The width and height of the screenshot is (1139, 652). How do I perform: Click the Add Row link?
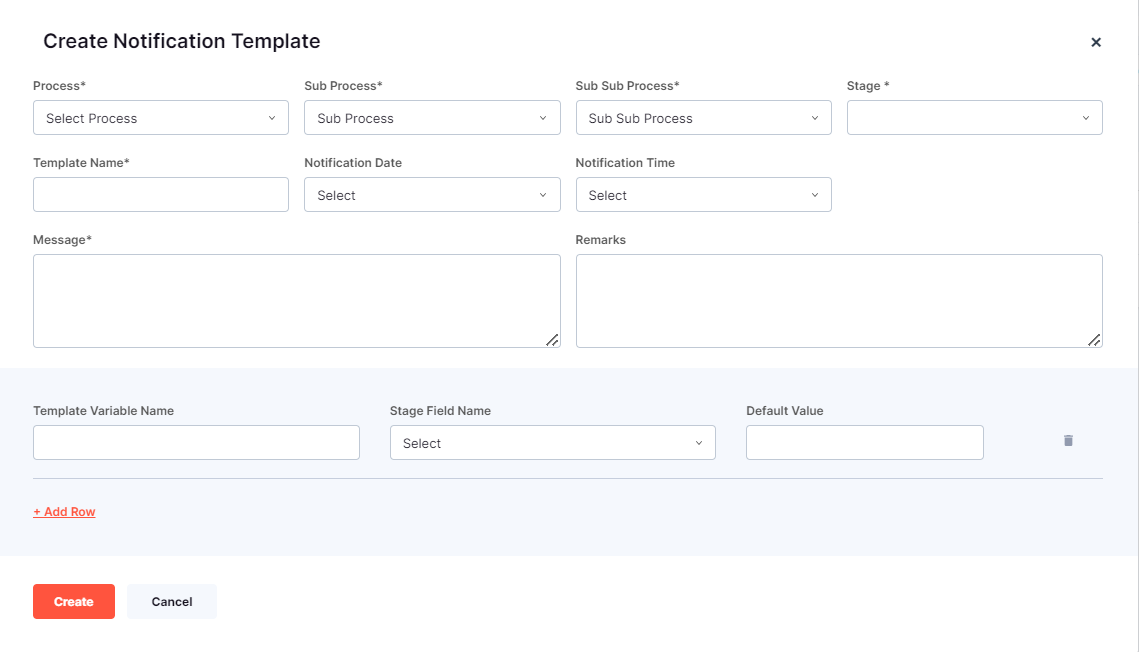(64, 511)
